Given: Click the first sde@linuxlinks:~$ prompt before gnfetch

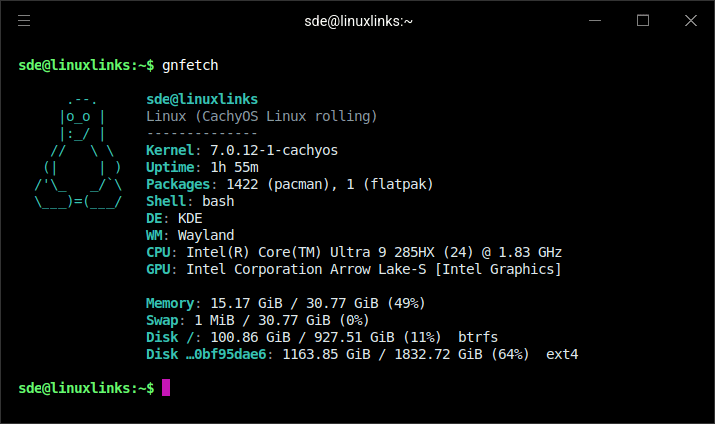Looking at the screenshot, I should tap(86, 66).
